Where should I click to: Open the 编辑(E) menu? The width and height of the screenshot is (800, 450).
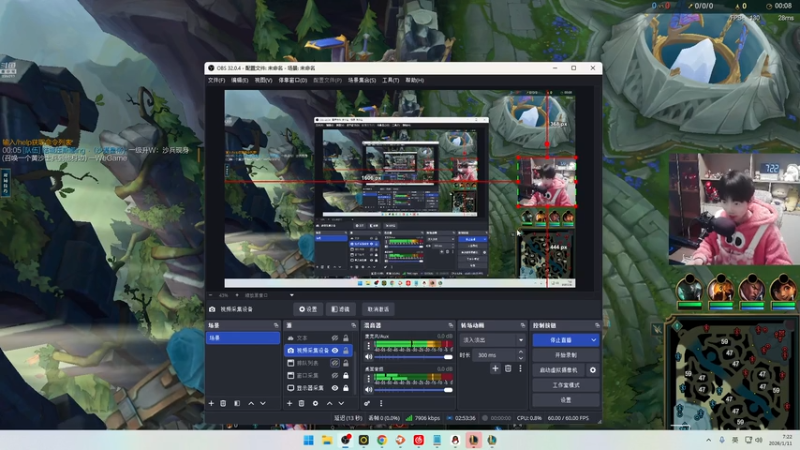[x=240, y=80]
